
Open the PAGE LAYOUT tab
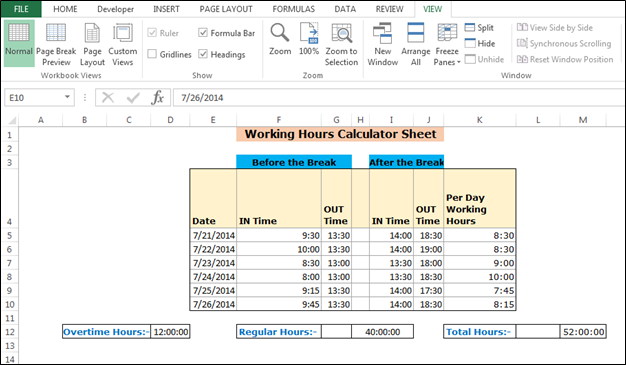coord(226,9)
